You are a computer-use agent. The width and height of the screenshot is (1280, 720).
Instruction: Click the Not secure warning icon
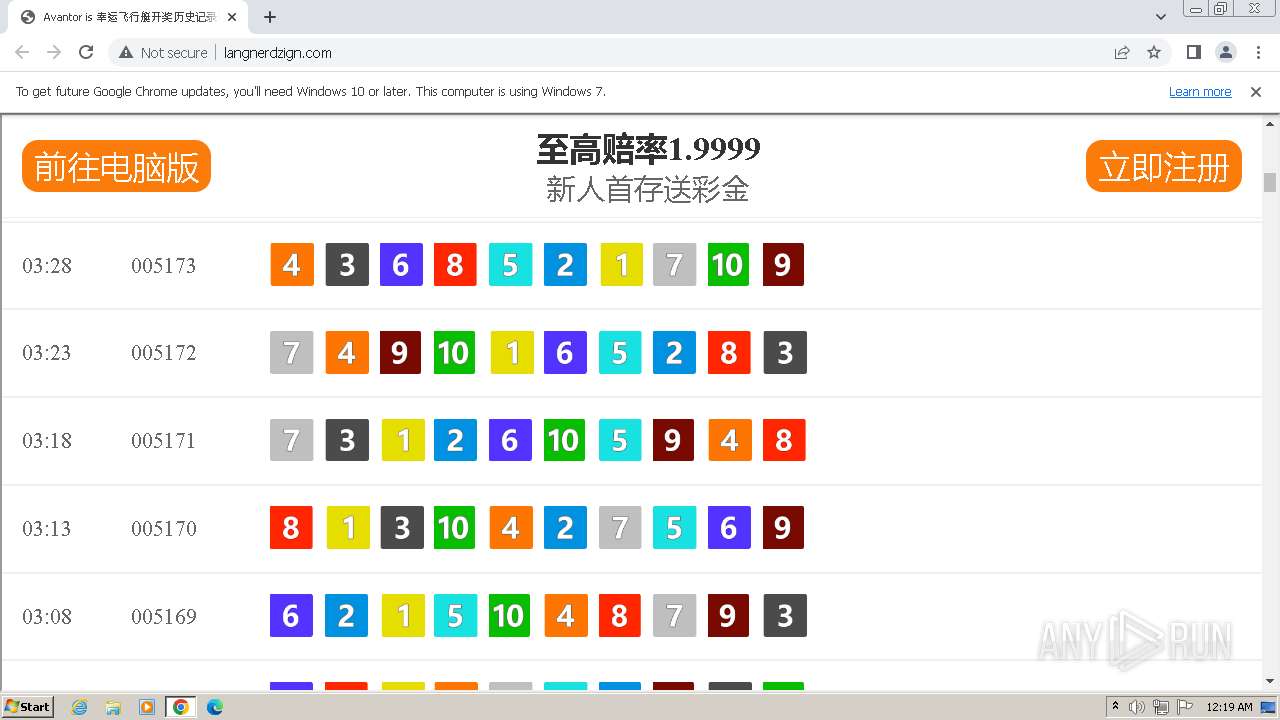point(126,52)
